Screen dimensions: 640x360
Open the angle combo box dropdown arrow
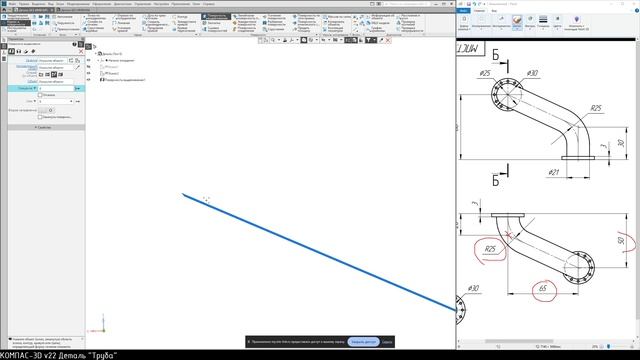pos(71,101)
